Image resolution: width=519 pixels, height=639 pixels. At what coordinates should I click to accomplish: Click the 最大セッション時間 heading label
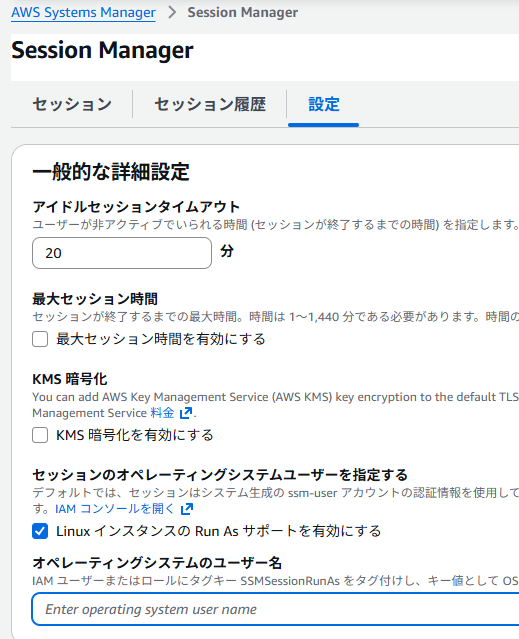pos(95,299)
